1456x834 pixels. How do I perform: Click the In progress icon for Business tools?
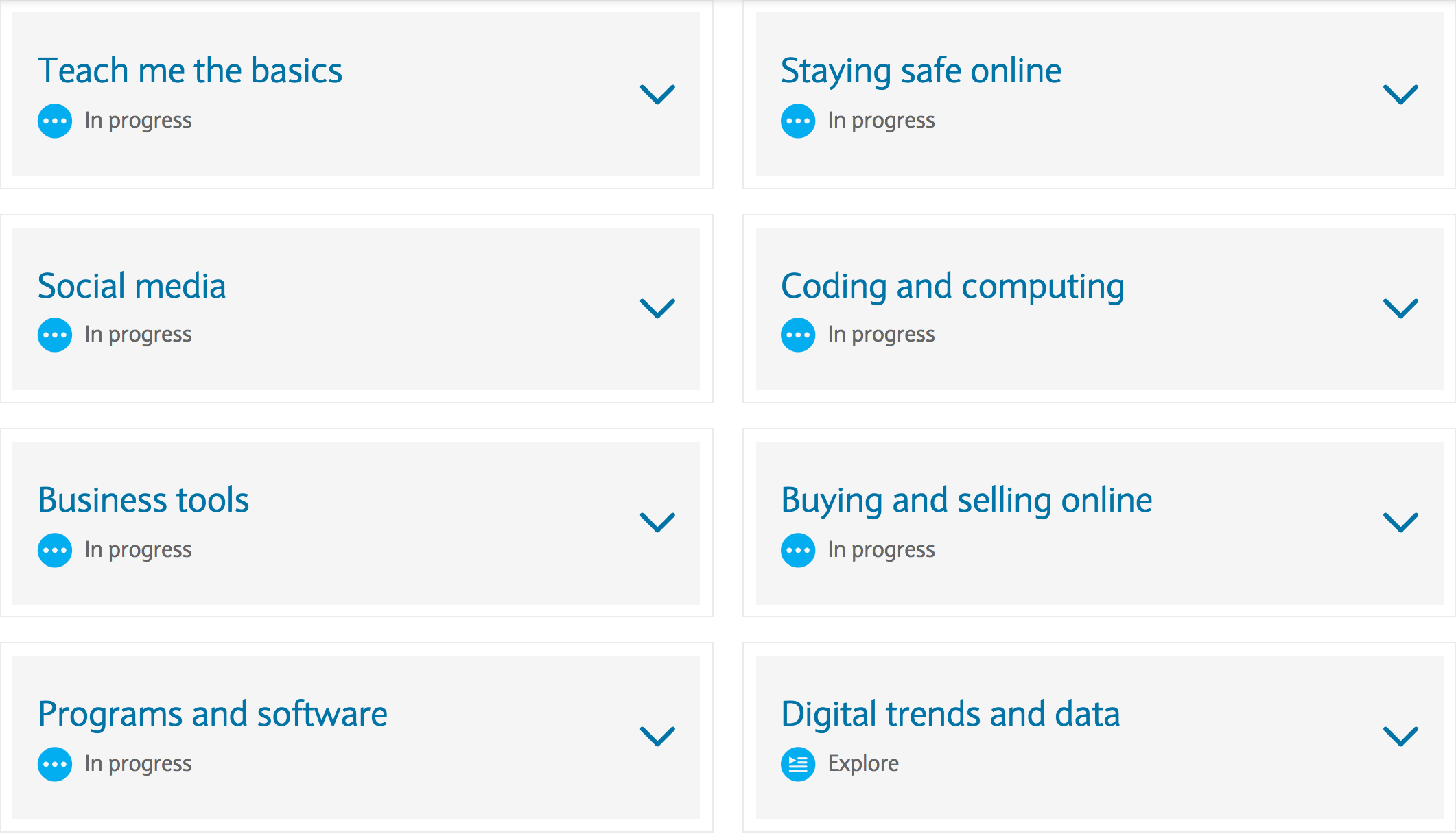[x=55, y=549]
